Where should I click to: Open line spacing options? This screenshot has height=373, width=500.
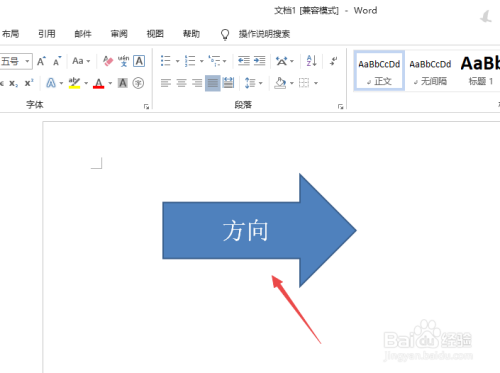(x=250, y=83)
